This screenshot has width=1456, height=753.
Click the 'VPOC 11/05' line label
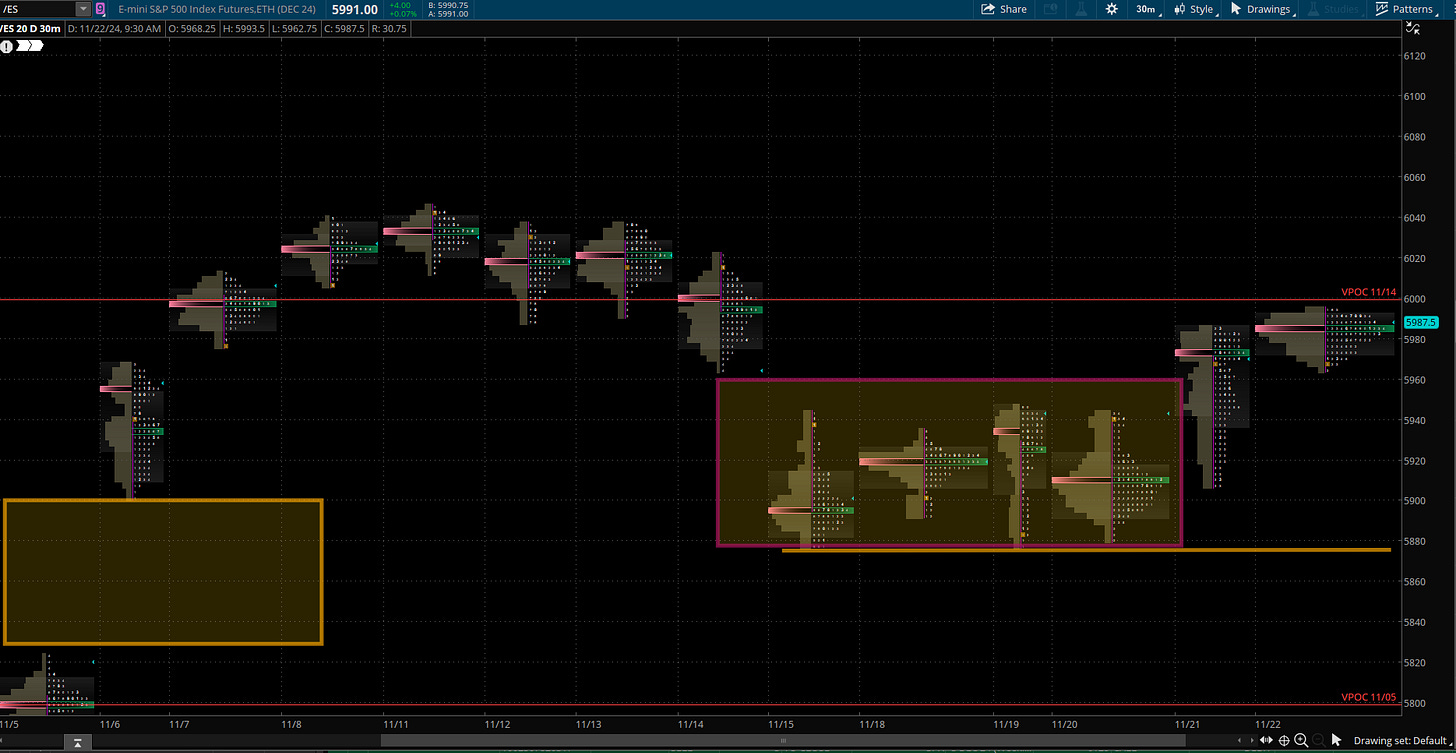tap(1369, 697)
